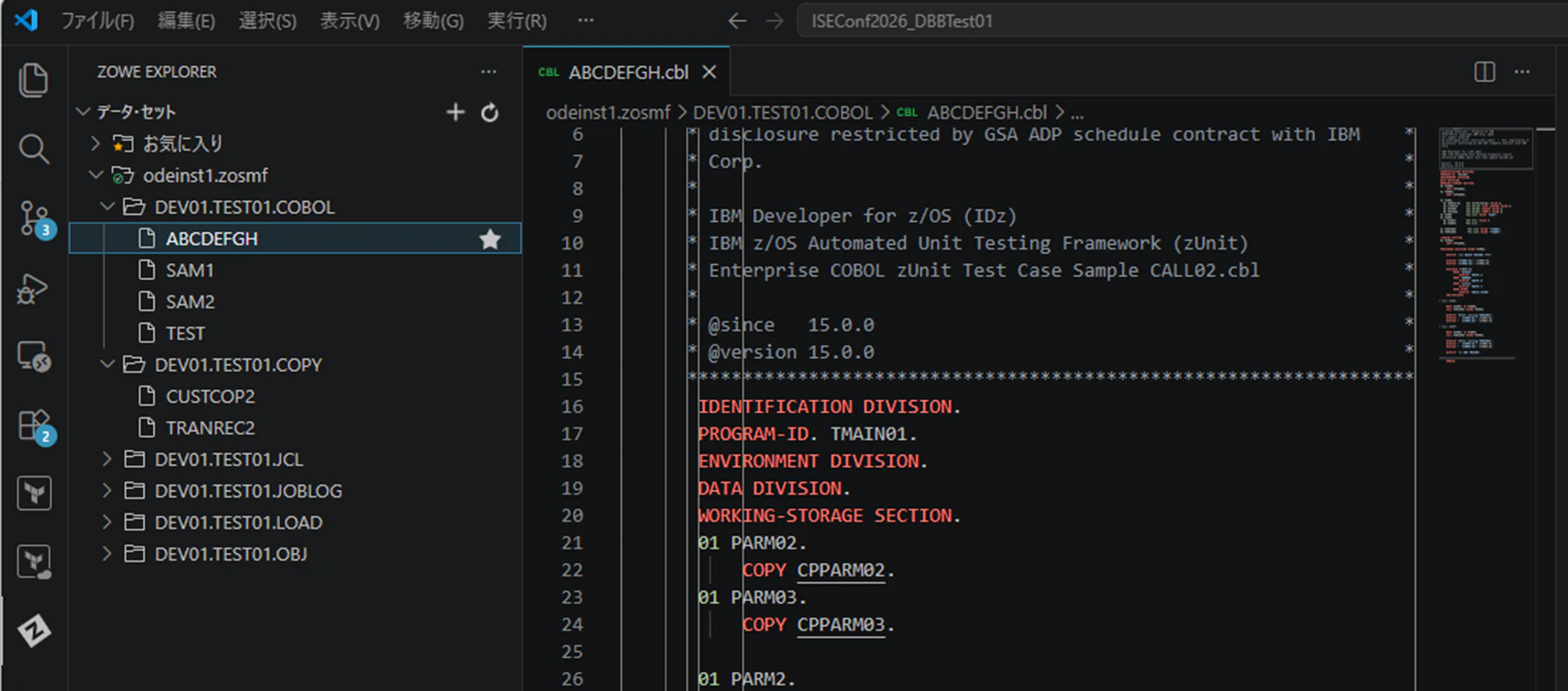Expand the DEV01.TEST01.JOBLOG data set
The height and width of the screenshot is (691, 1568).
click(107, 491)
